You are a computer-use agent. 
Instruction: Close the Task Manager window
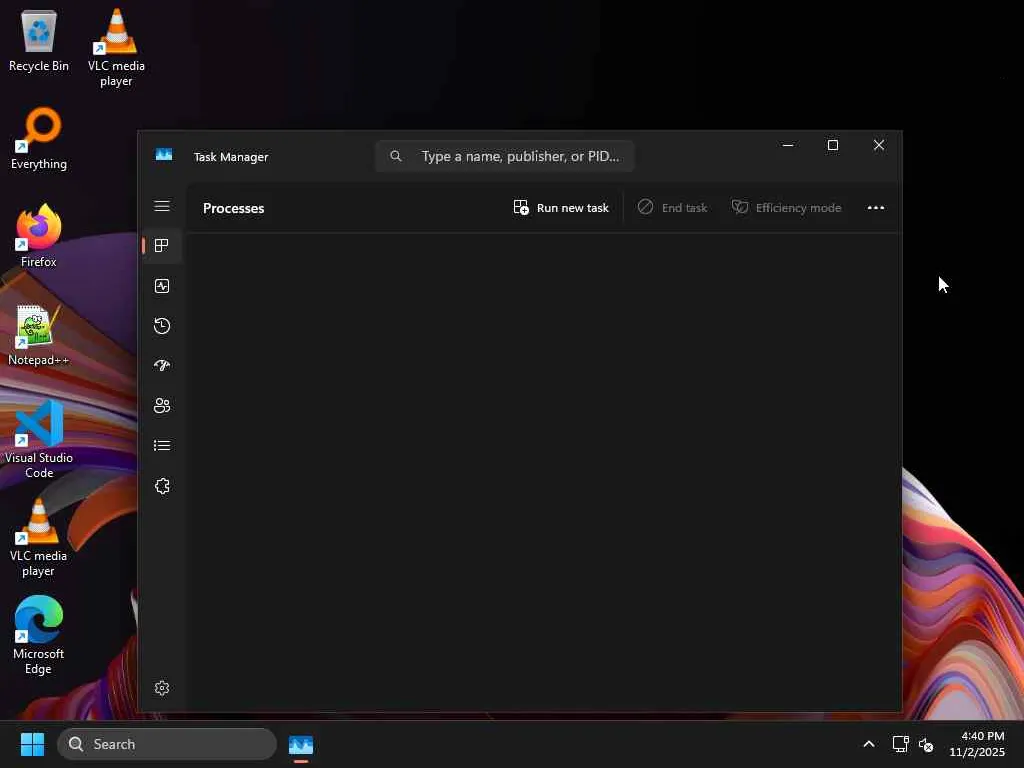(879, 145)
